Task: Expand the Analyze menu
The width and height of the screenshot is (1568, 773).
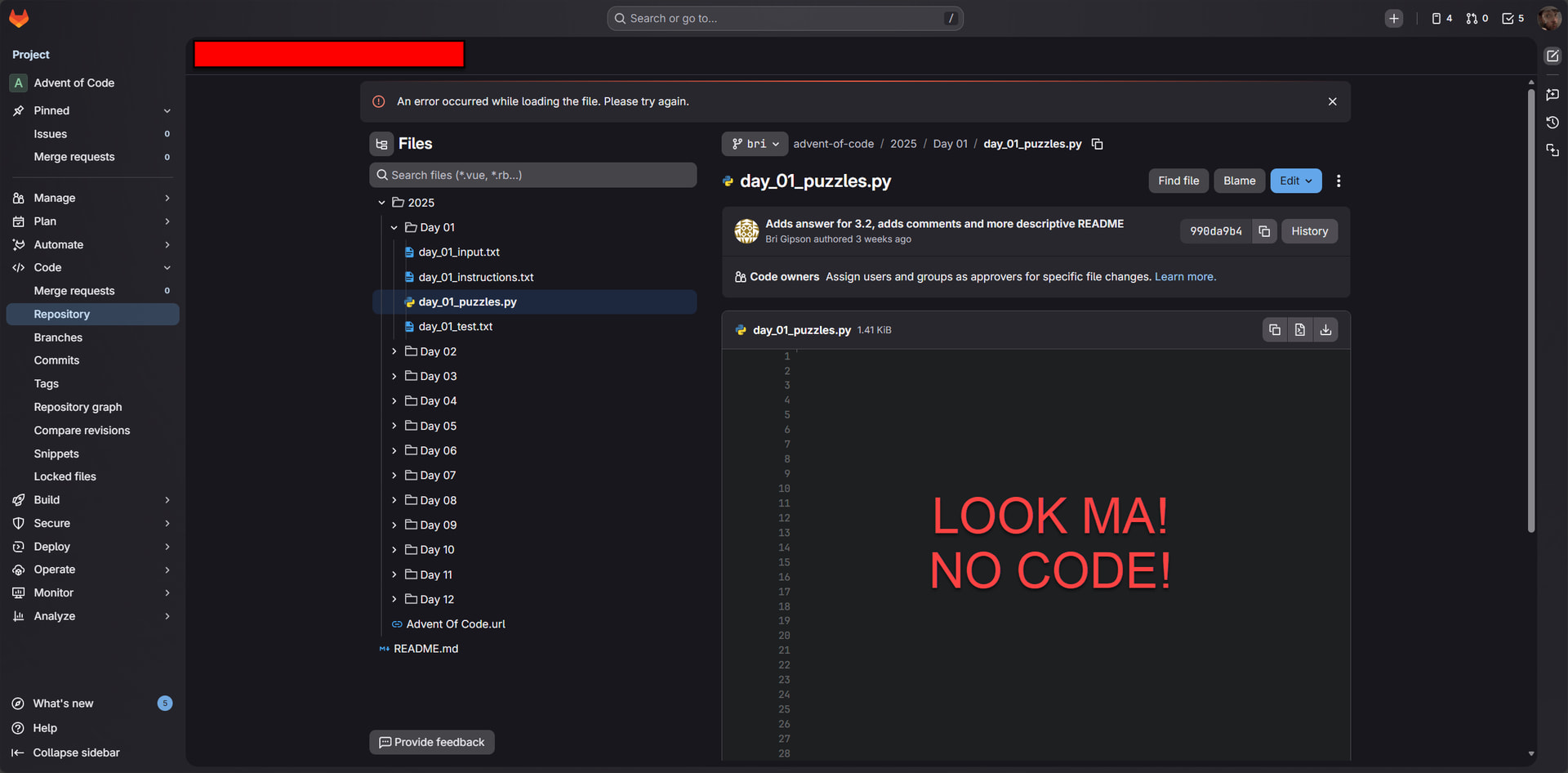Action: tap(91, 617)
